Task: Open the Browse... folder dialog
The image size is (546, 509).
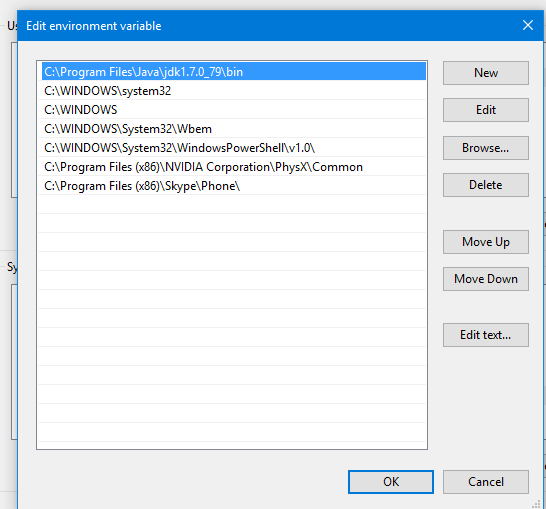Action: pyautogui.click(x=485, y=148)
